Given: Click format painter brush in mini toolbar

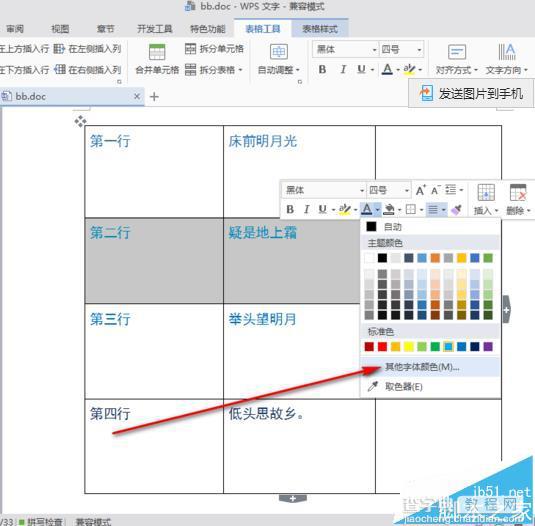Looking at the screenshot, I should 456,209.
